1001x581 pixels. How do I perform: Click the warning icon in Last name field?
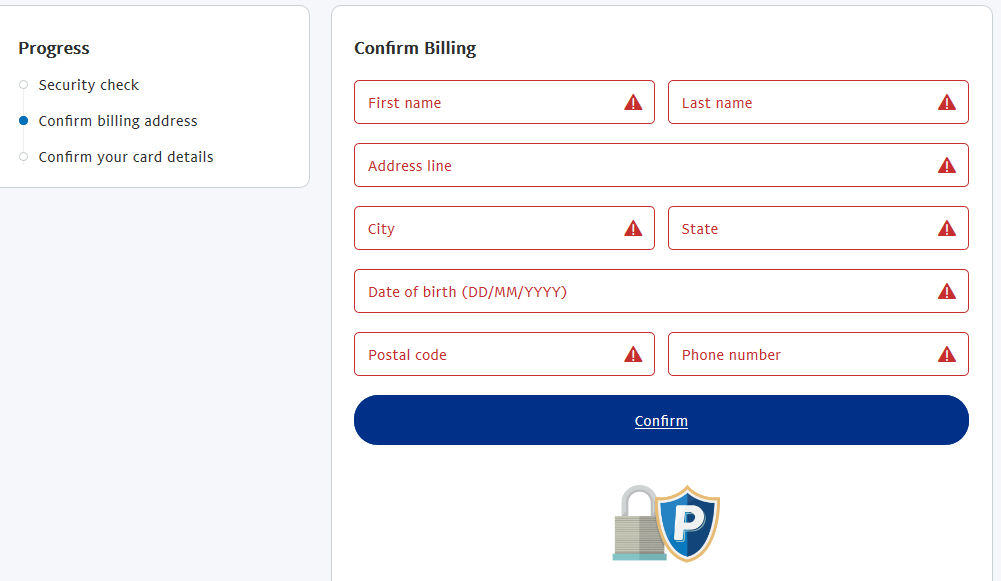coord(946,102)
